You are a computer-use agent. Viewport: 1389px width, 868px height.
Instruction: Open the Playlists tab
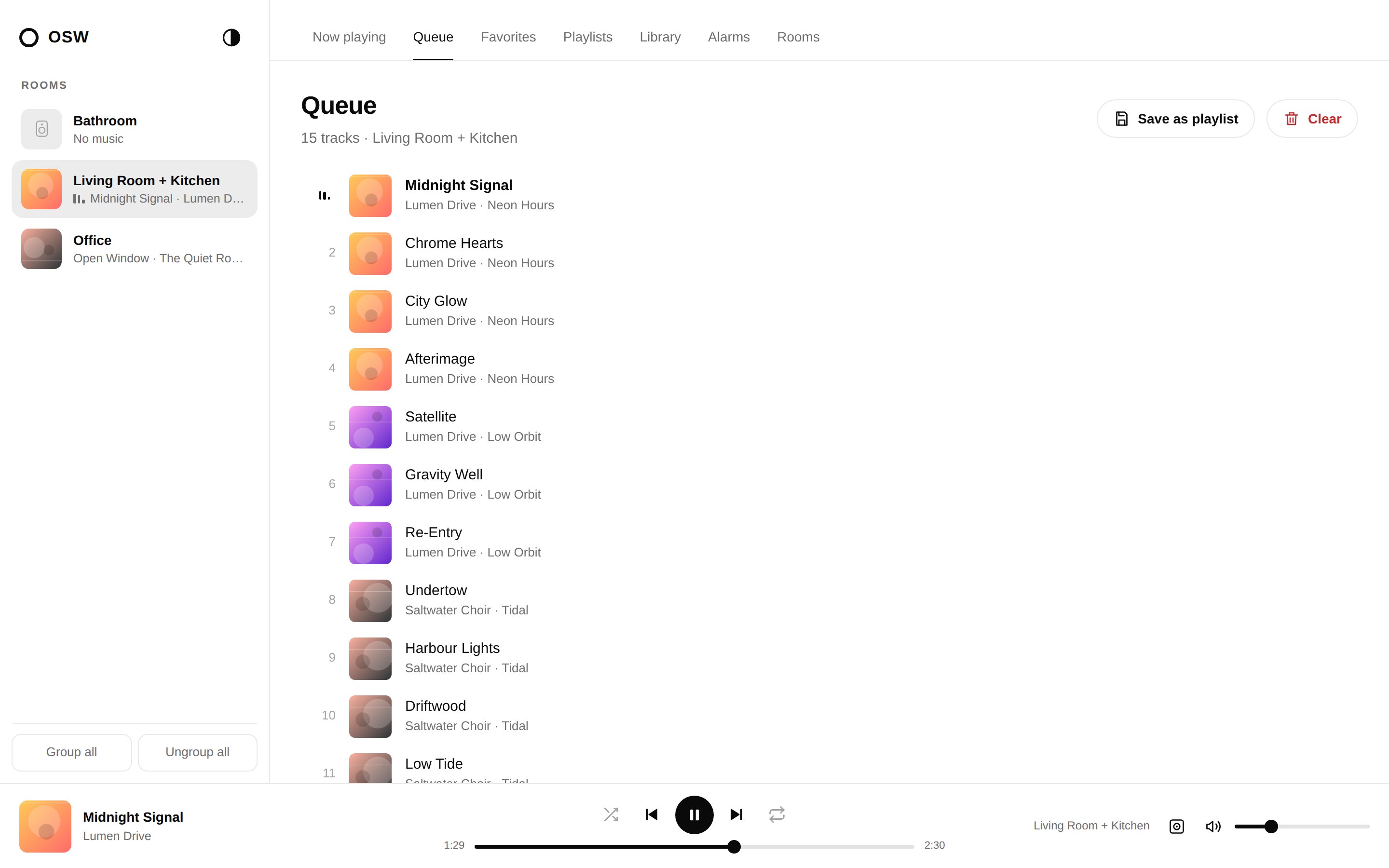pos(588,37)
